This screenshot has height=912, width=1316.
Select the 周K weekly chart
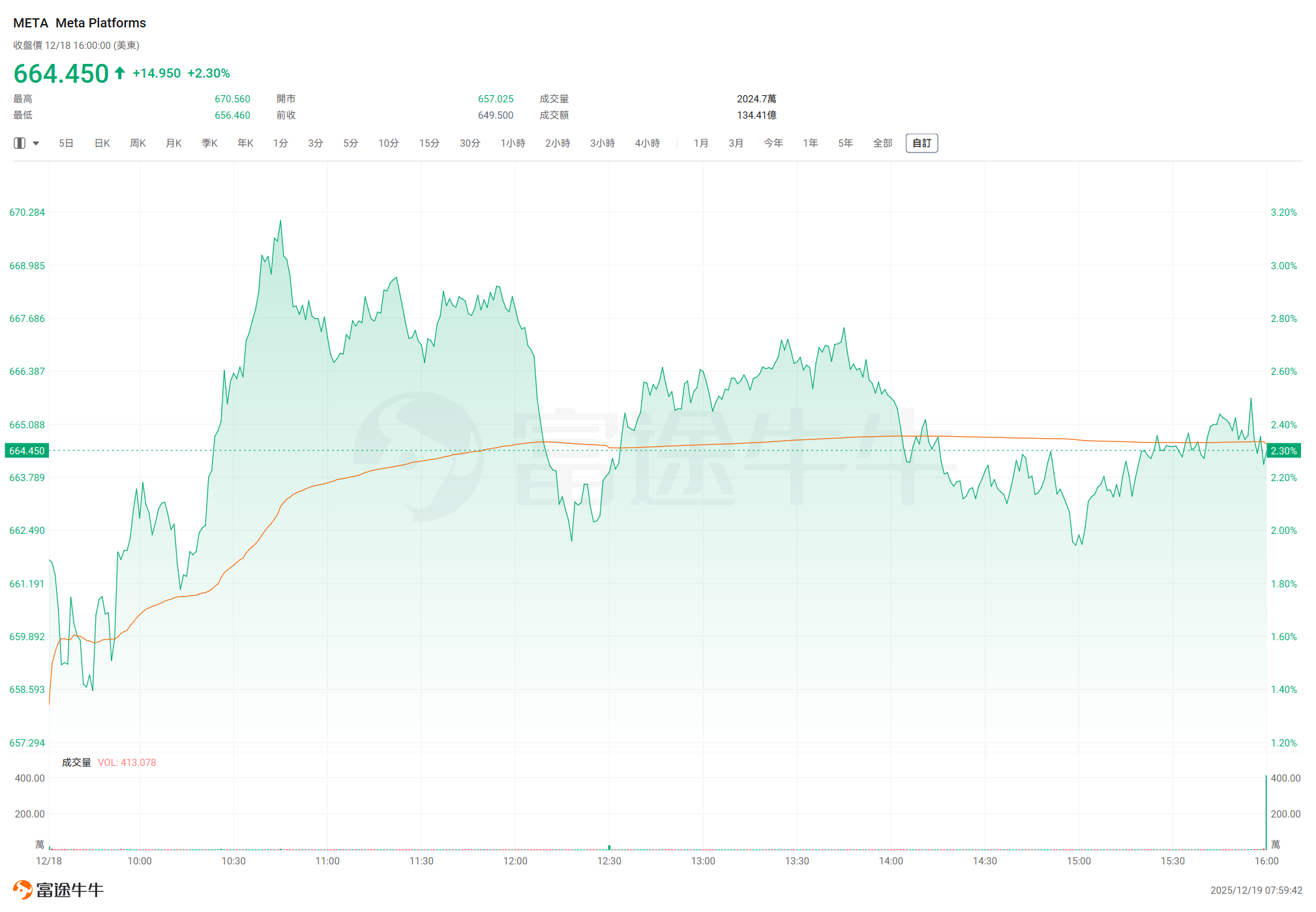(x=138, y=143)
